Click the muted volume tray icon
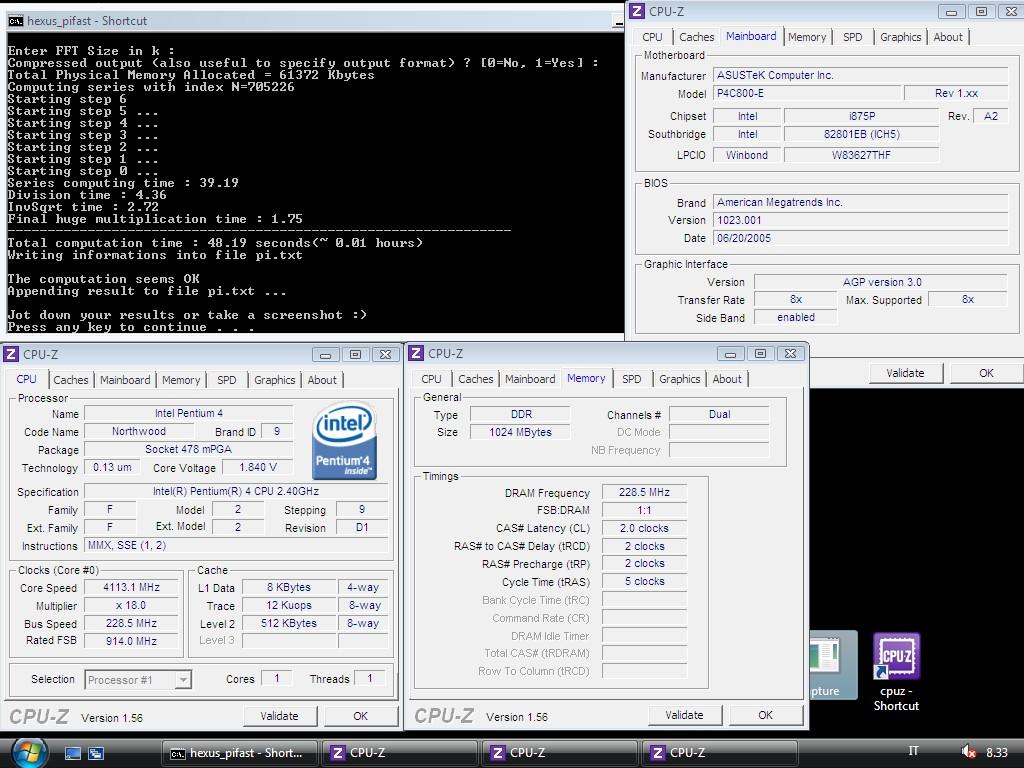Image resolution: width=1024 pixels, height=768 pixels. click(968, 752)
